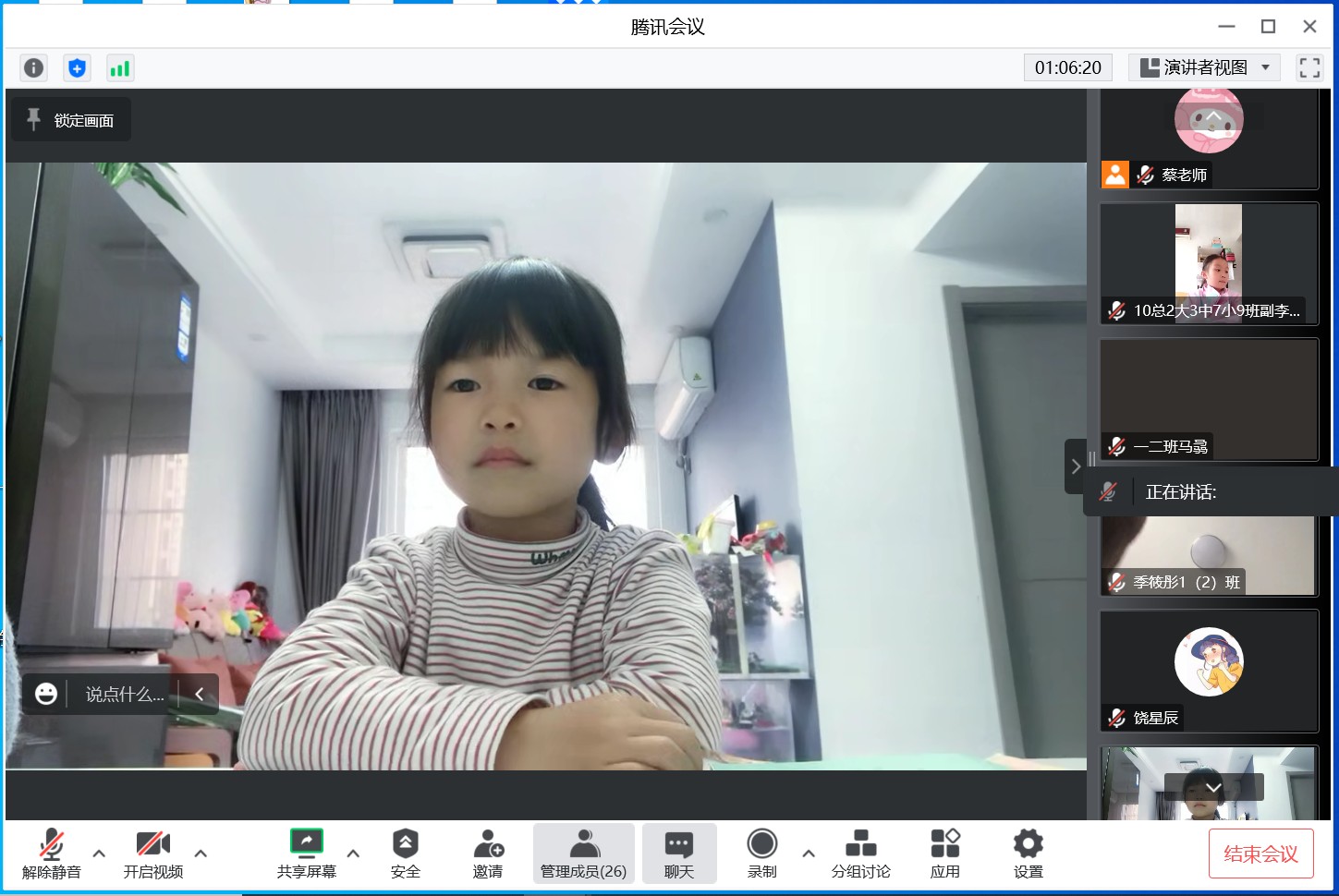
Task: Open the 安全 security menu
Action: tap(405, 854)
